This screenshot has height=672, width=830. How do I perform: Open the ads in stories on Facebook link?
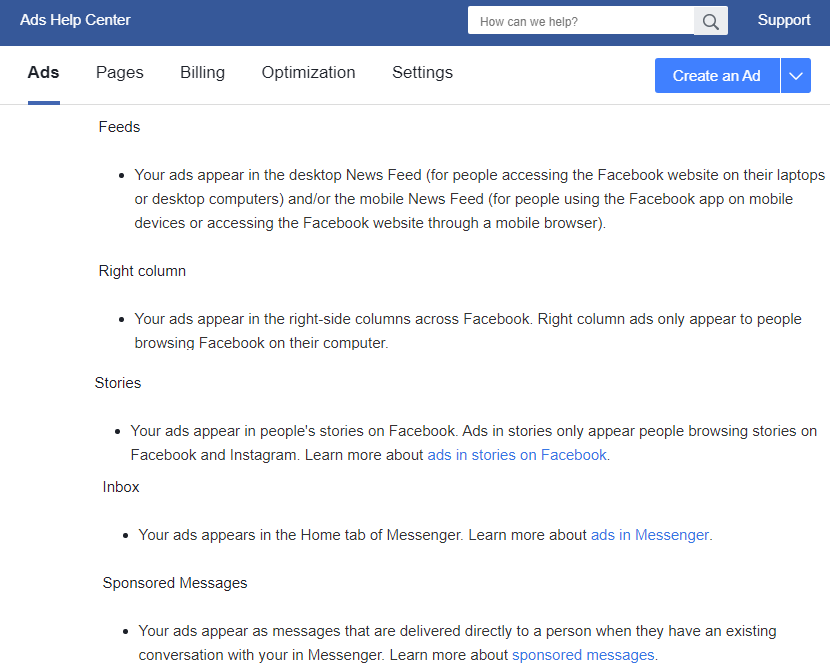(515, 454)
